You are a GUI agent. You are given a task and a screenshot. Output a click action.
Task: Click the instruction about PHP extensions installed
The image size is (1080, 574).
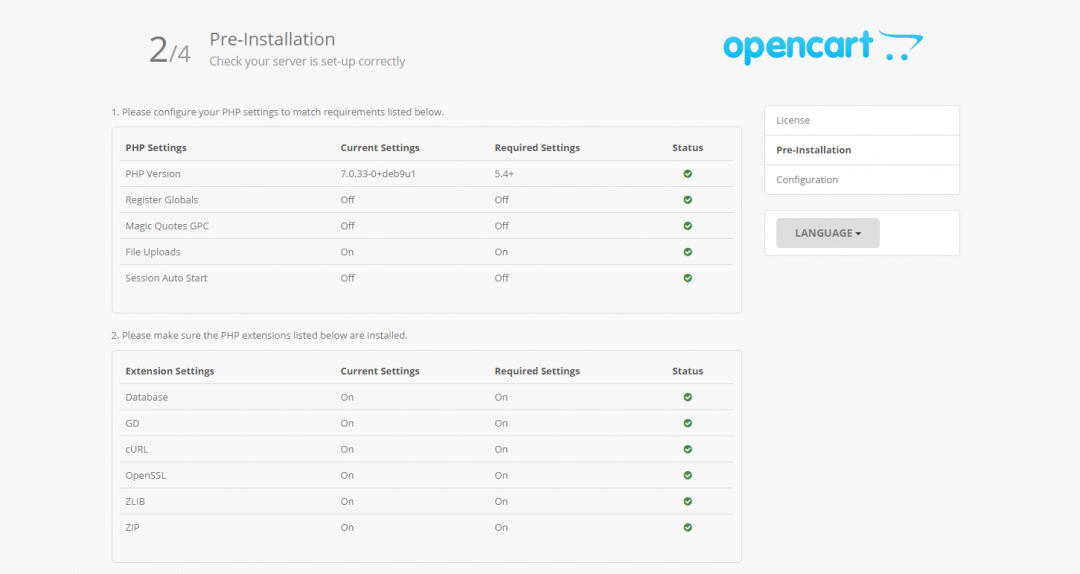[259, 336]
